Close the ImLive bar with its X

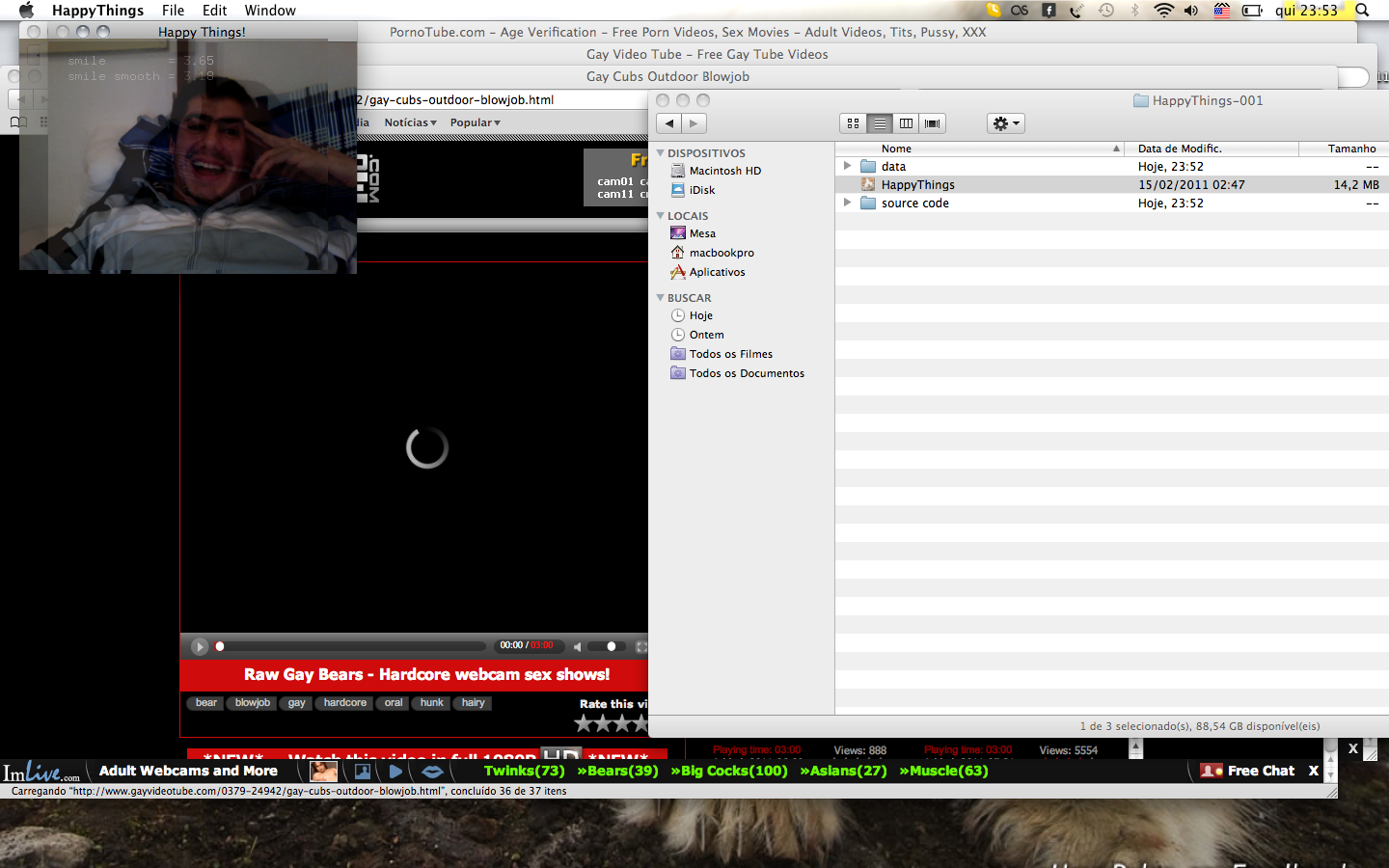pyautogui.click(x=1313, y=771)
